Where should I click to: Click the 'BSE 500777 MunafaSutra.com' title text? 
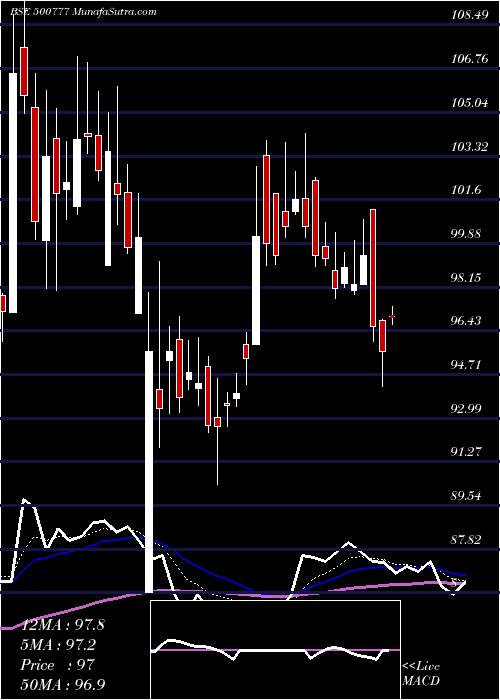tap(83, 12)
